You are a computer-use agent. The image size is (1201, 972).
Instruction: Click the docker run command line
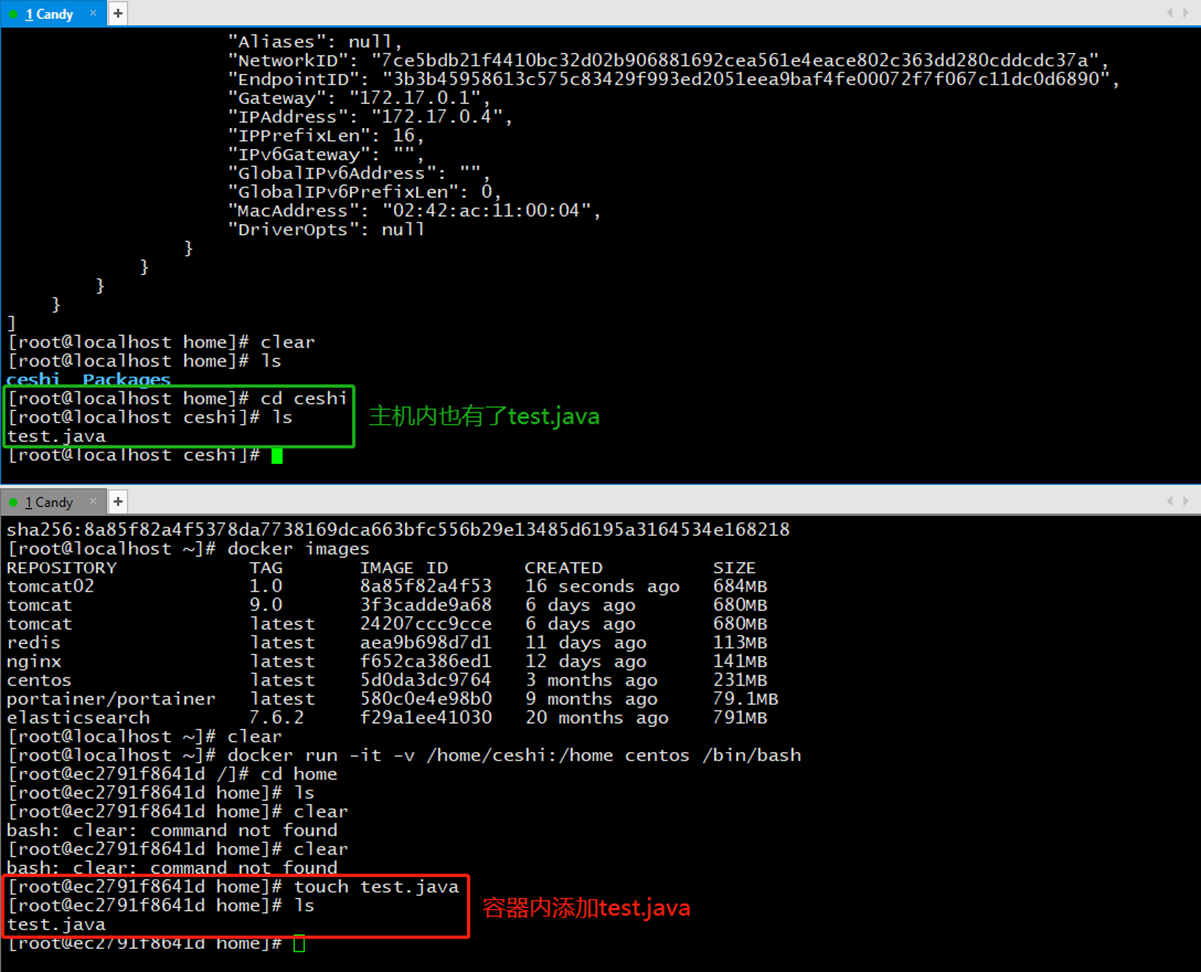(x=514, y=755)
